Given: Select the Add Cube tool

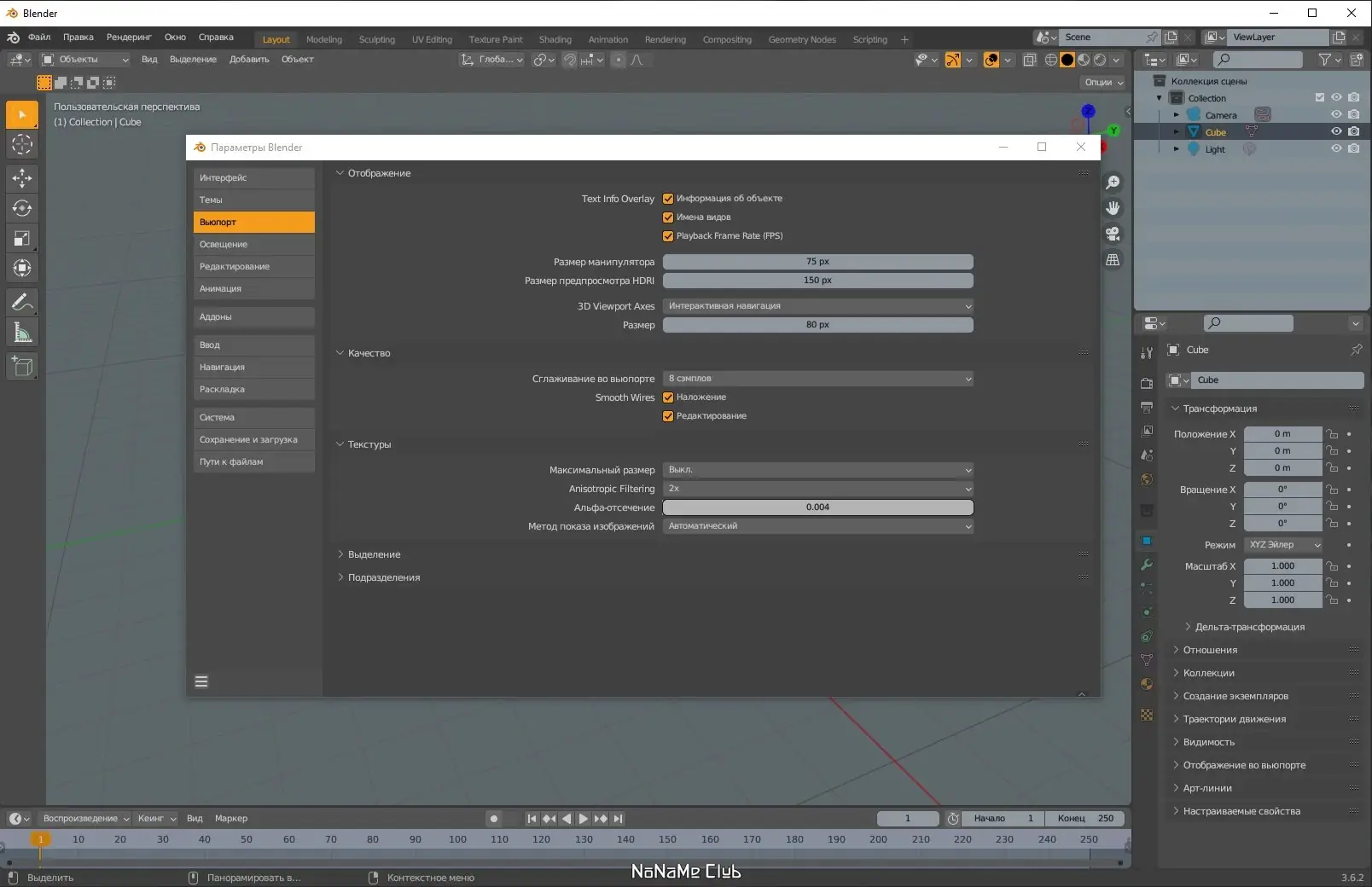Looking at the screenshot, I should click(x=22, y=367).
